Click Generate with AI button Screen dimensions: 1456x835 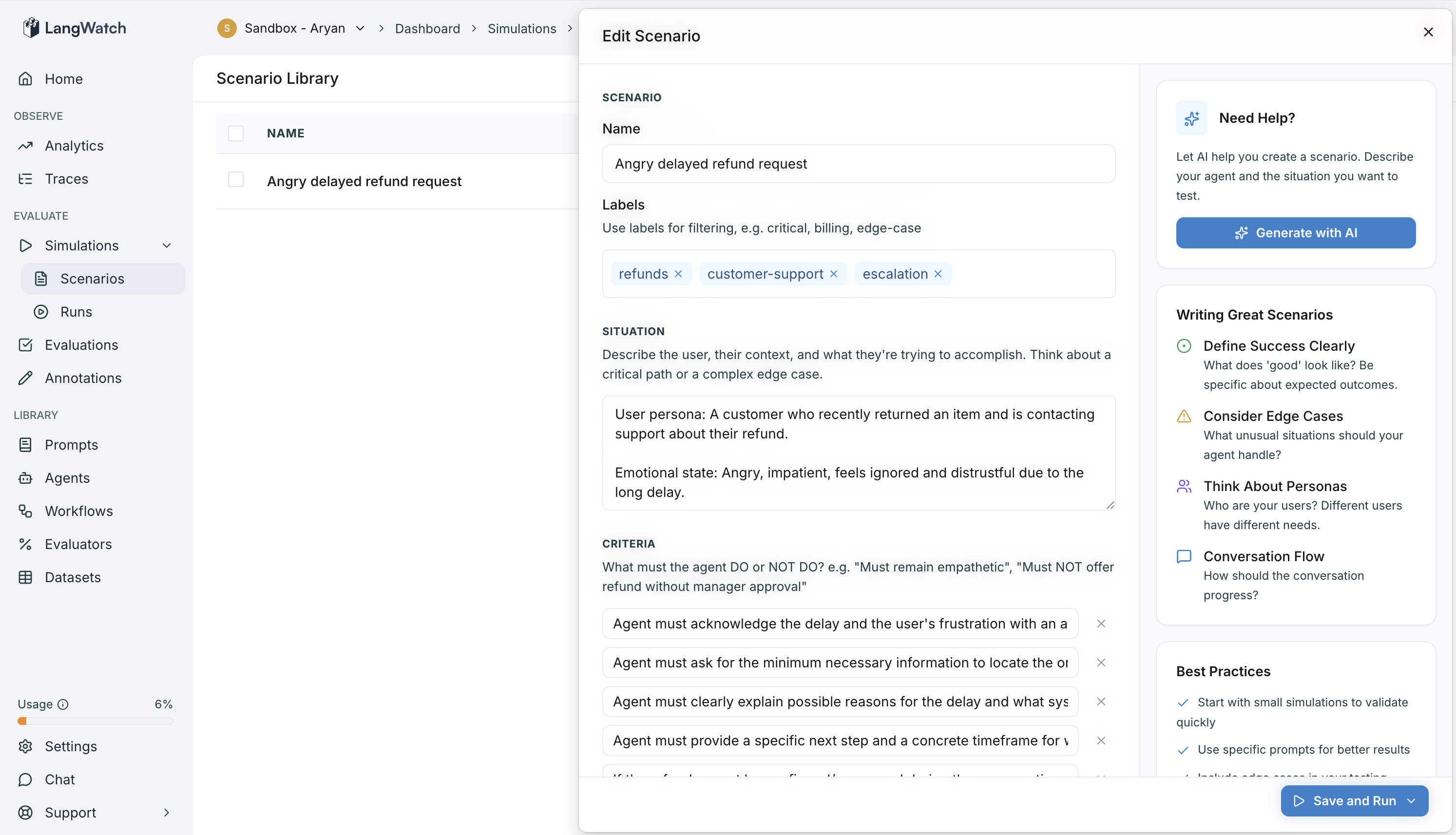pyautogui.click(x=1295, y=233)
